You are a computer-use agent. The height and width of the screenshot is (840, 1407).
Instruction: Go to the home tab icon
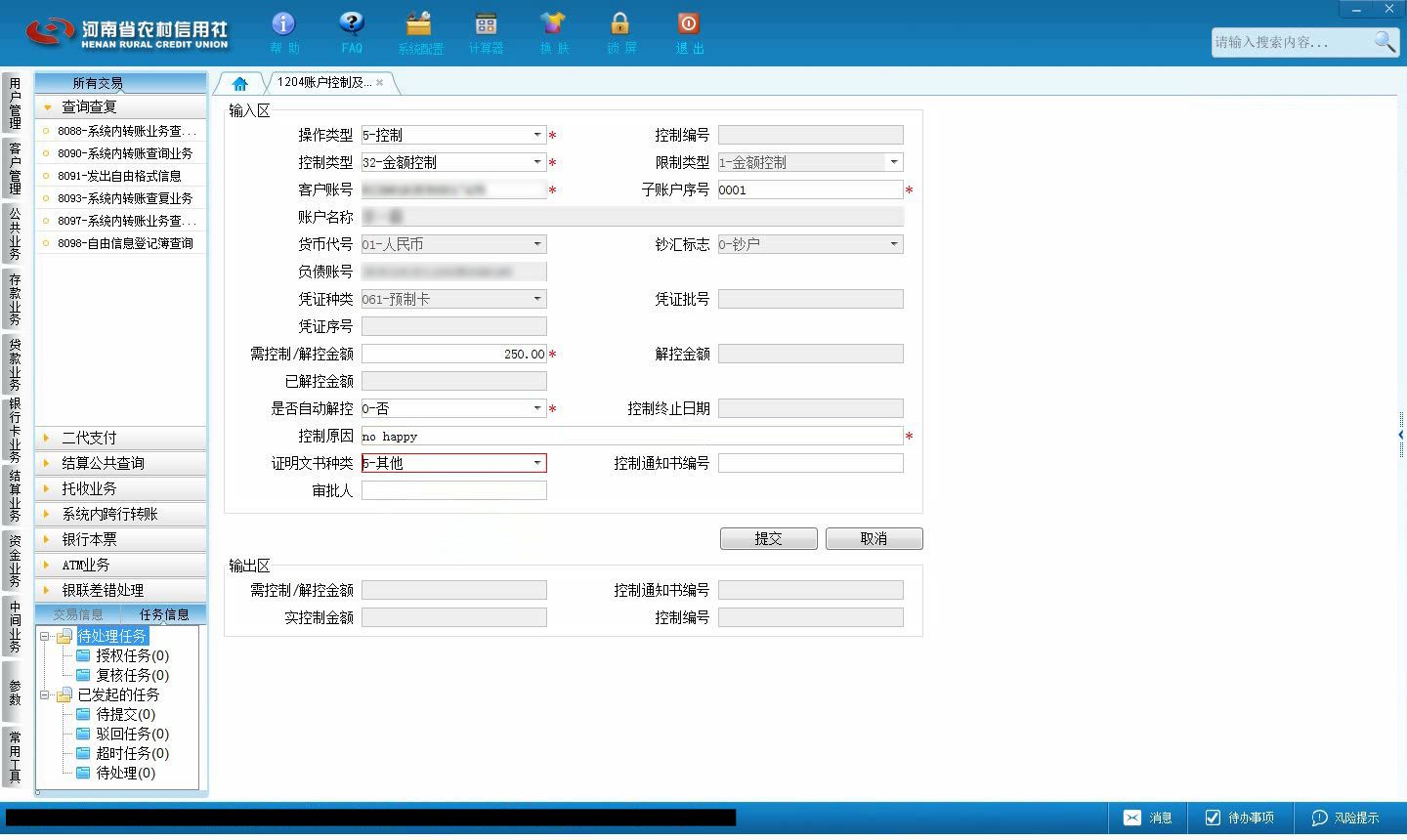click(x=240, y=84)
